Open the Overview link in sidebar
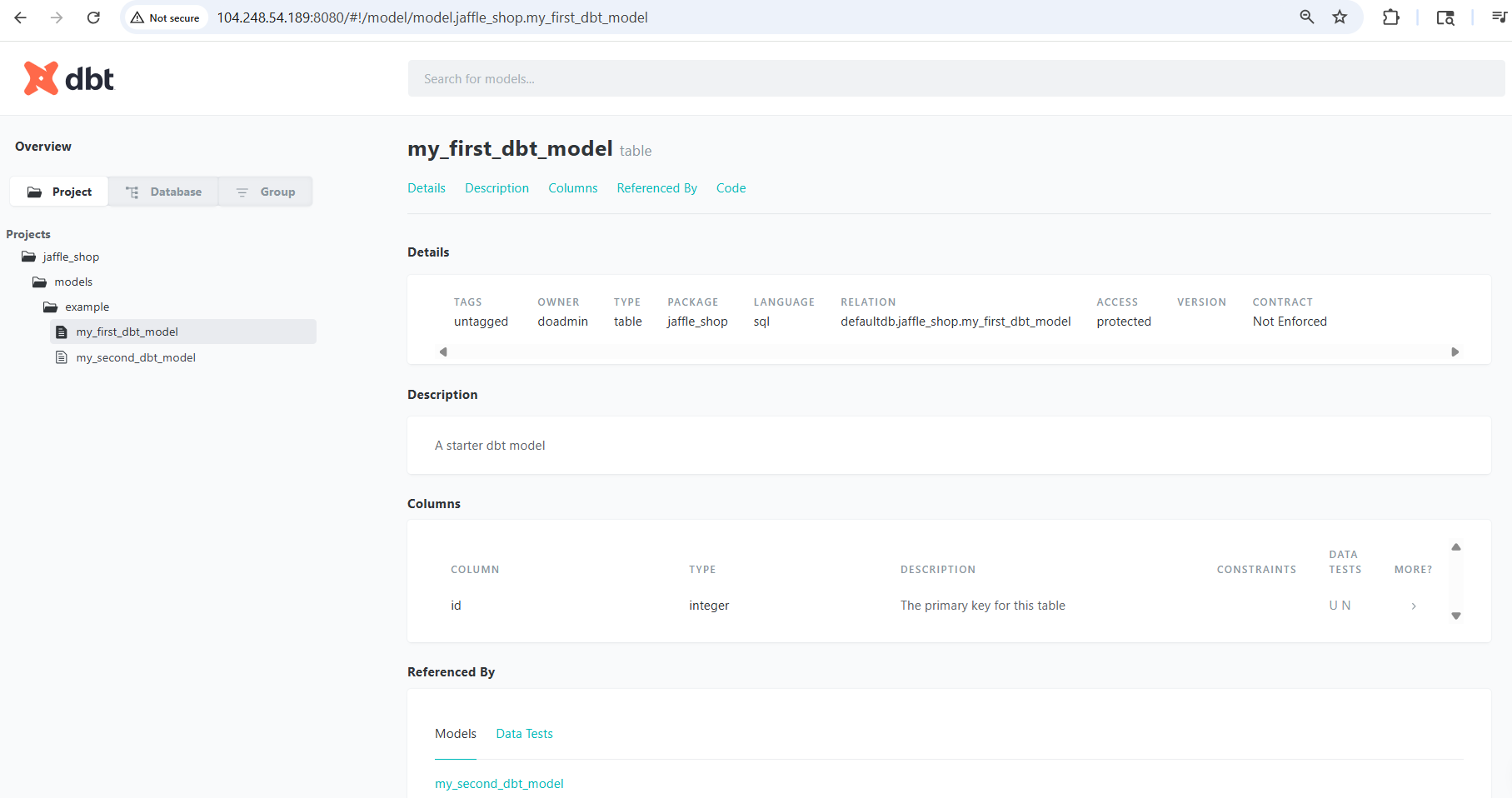Viewport: 1512px width, 798px height. 43,147
